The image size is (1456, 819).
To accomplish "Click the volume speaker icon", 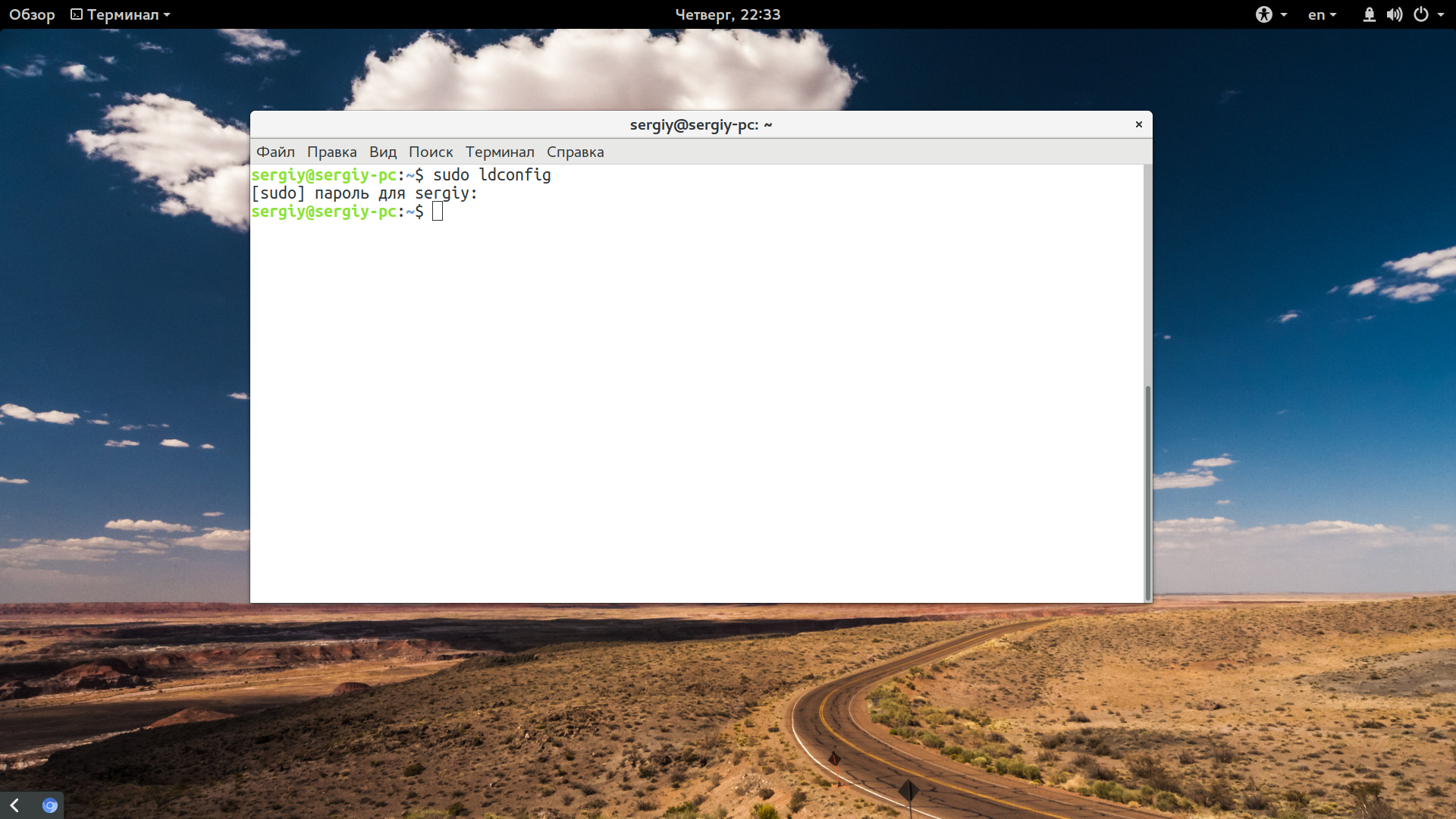I will 1394,14.
